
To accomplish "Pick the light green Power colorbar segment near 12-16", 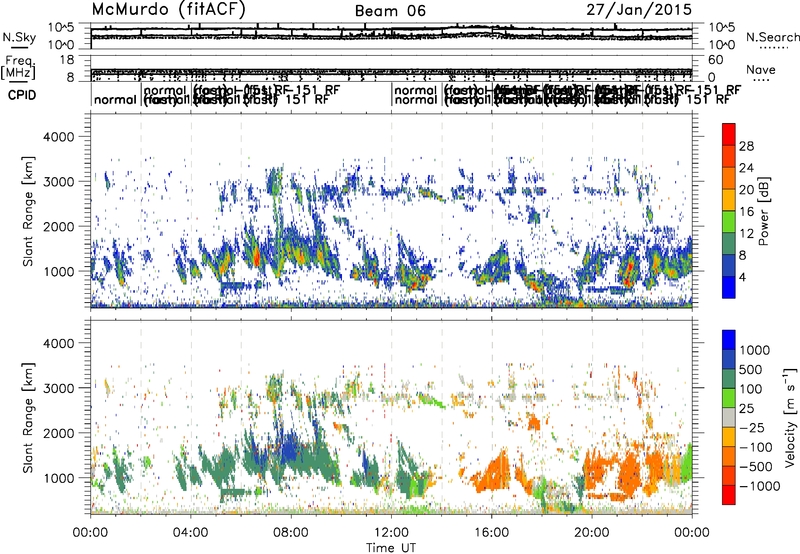I will 729,222.
